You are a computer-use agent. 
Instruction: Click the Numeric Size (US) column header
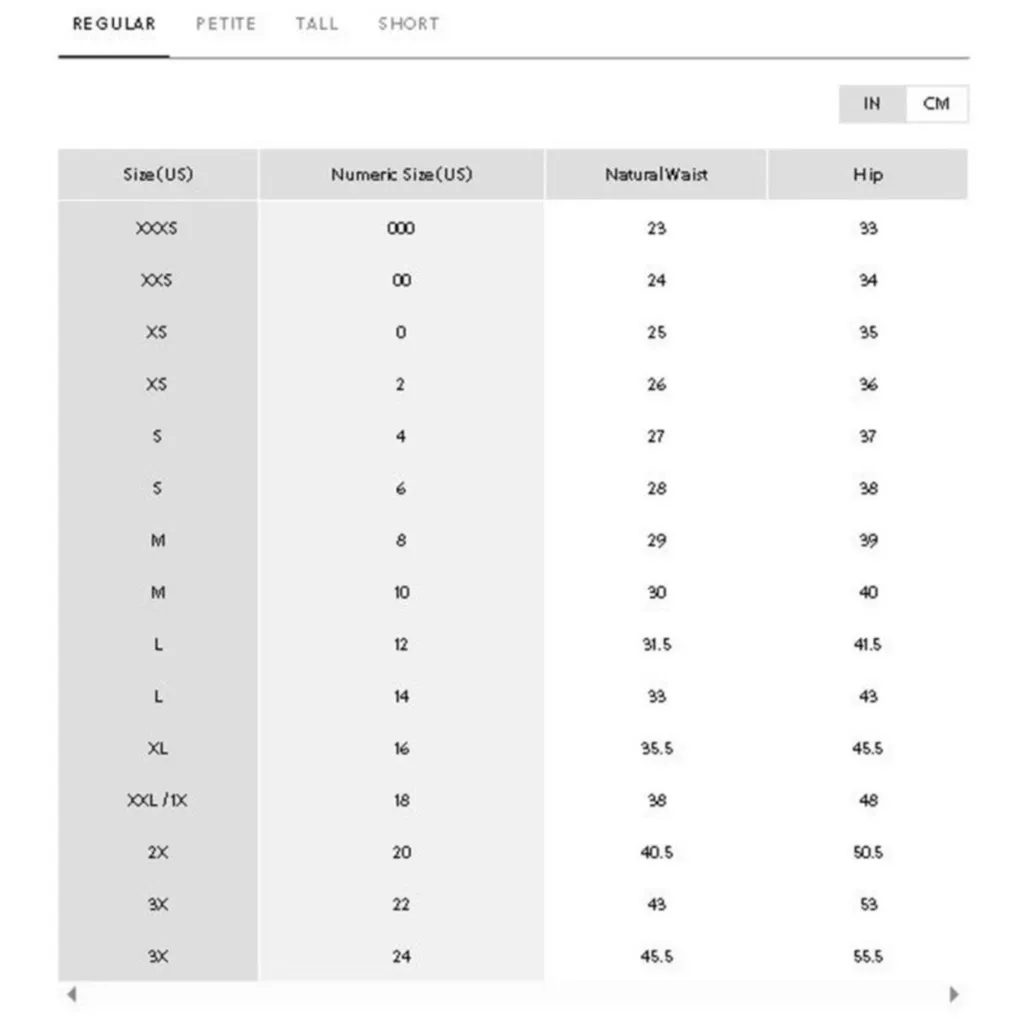pyautogui.click(x=401, y=175)
